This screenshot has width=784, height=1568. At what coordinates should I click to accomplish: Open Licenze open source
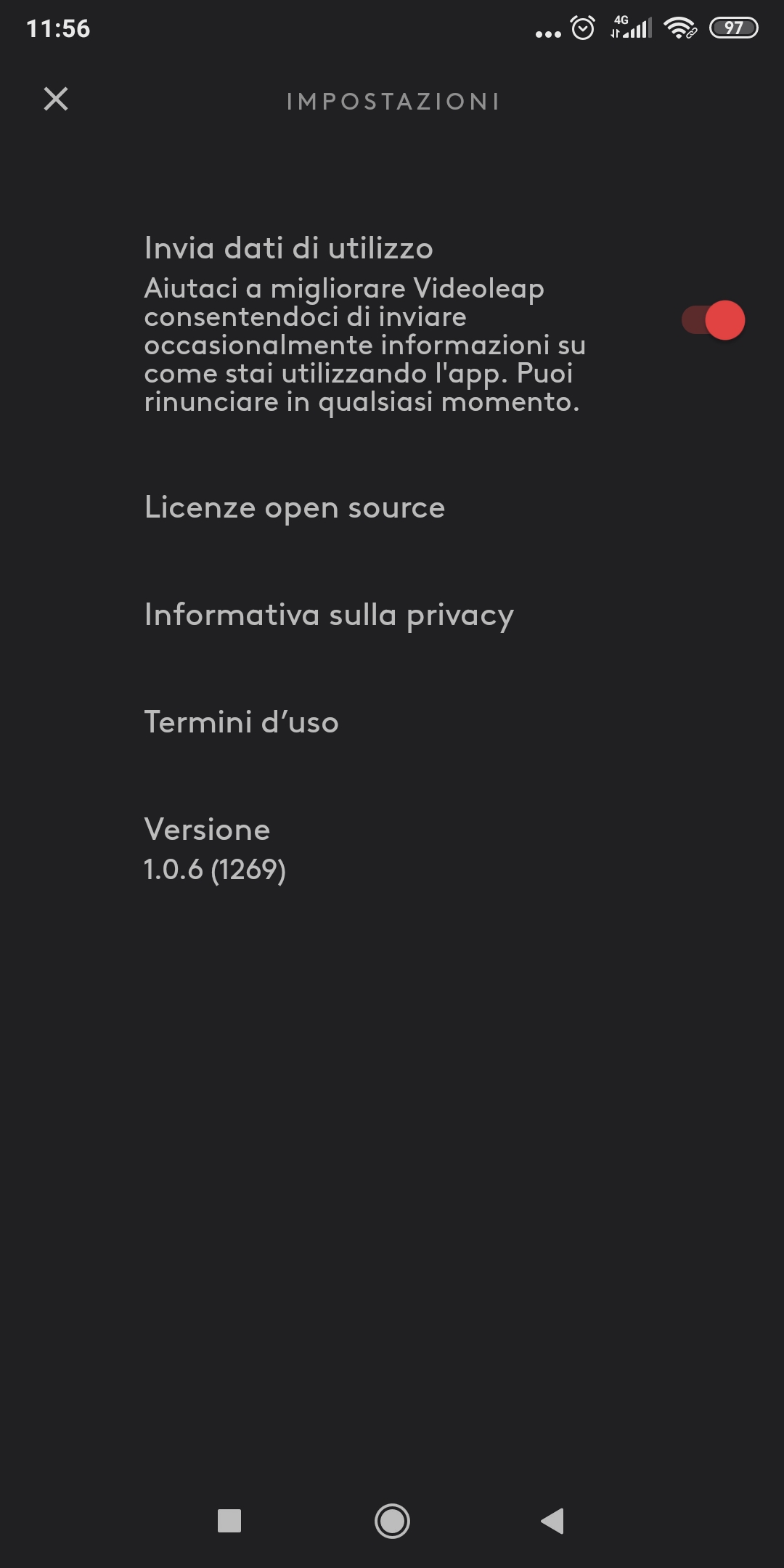click(295, 507)
